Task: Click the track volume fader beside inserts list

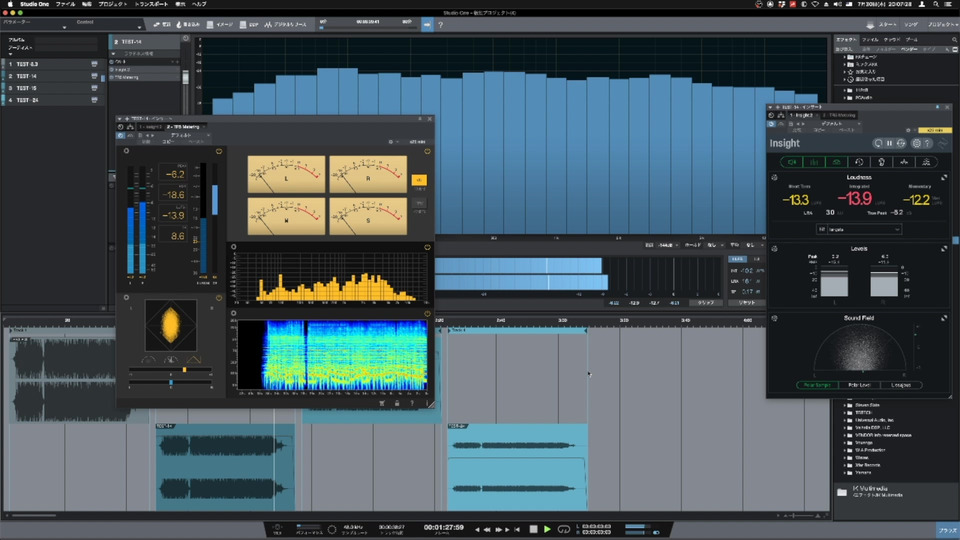Action: 185,78
